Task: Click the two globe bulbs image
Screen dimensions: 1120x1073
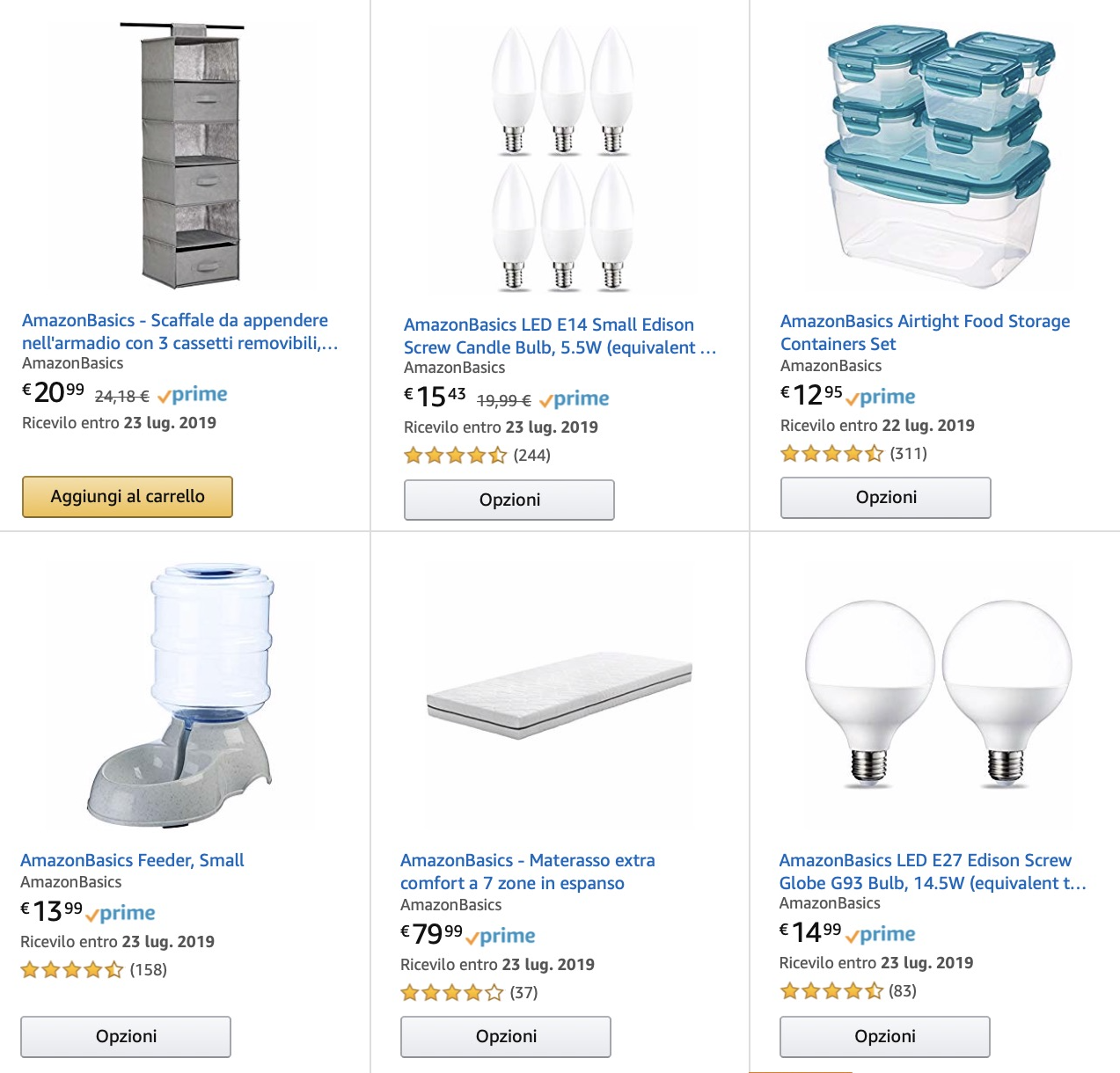Action: (939, 695)
